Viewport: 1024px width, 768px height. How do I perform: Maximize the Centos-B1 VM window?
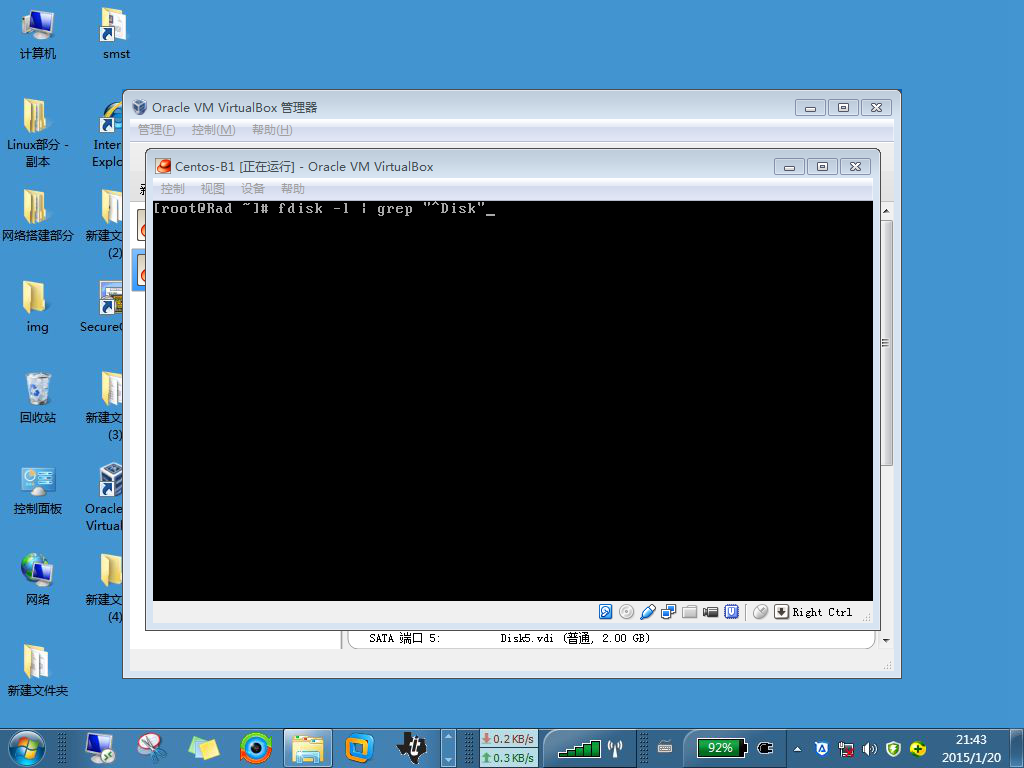click(822, 167)
